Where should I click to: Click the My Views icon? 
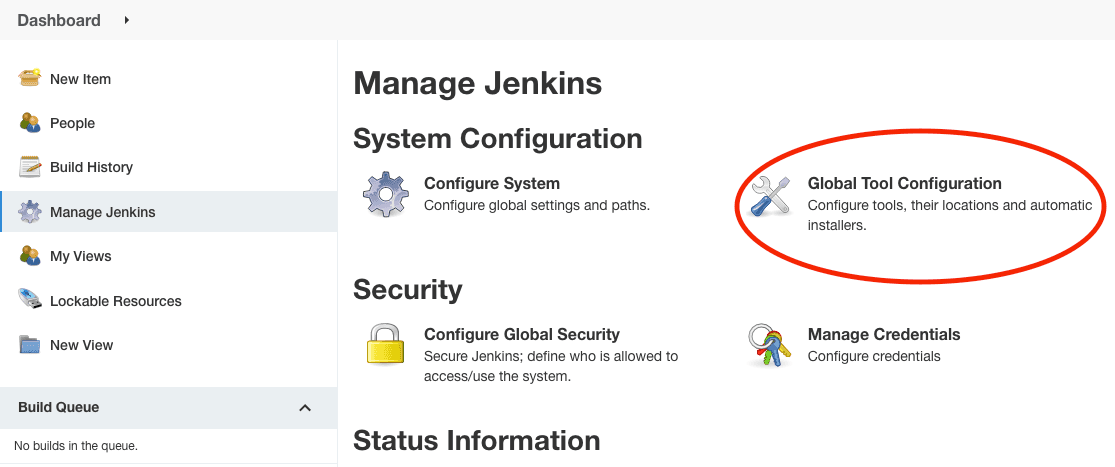point(30,256)
